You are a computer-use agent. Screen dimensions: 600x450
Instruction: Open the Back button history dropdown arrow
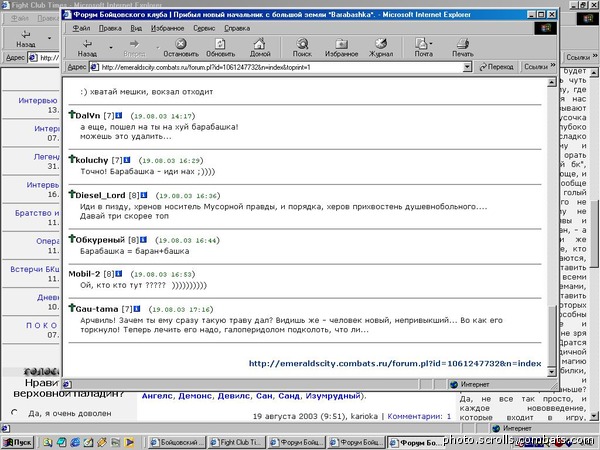tap(111, 48)
